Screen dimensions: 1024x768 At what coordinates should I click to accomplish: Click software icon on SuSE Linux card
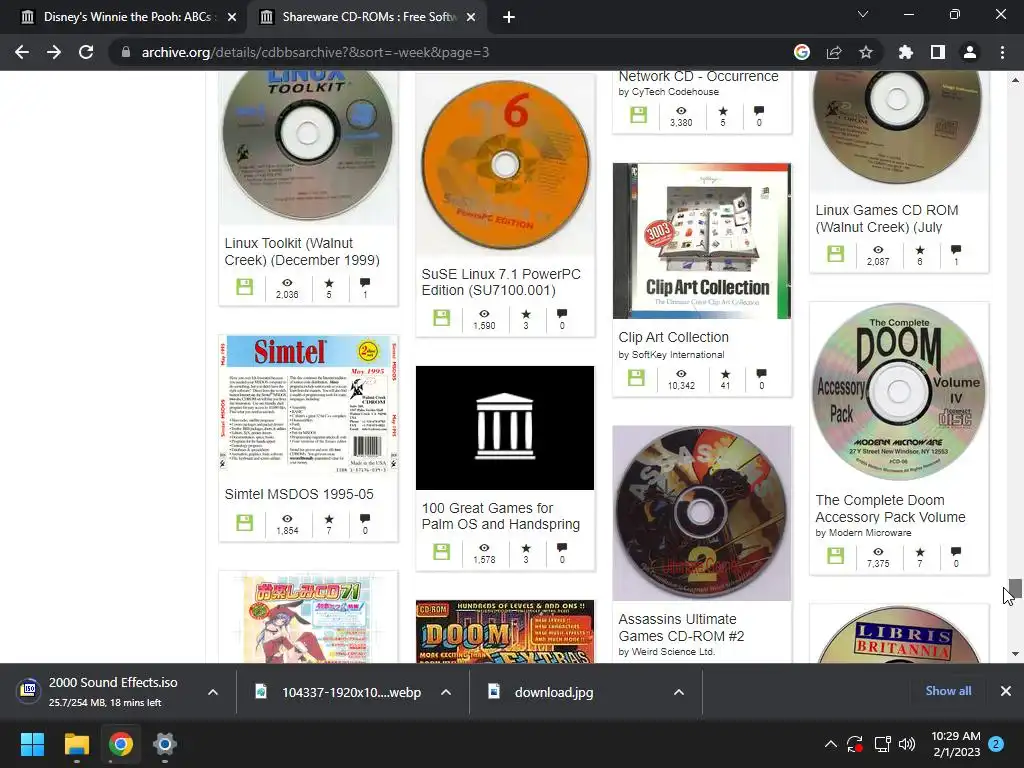(441, 317)
